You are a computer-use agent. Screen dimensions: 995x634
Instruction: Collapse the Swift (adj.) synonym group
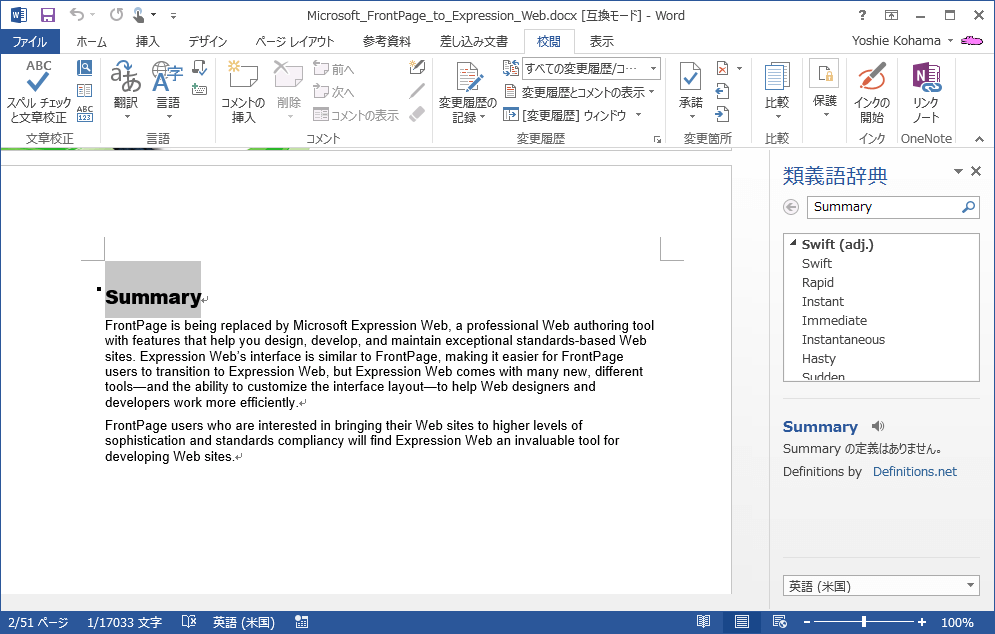[793, 243]
